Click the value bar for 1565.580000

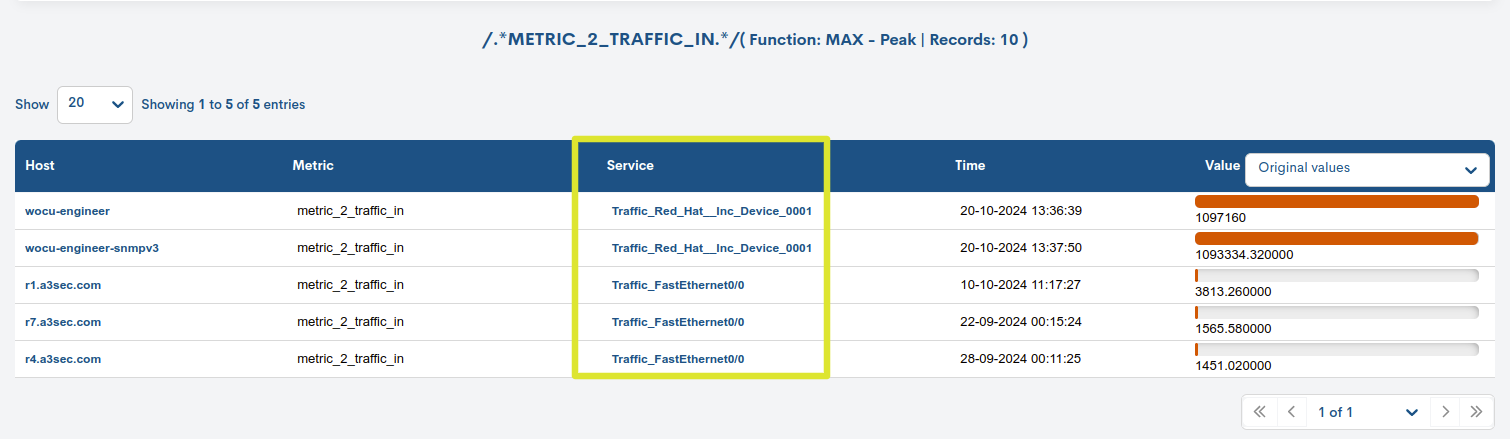[x=1336, y=312]
